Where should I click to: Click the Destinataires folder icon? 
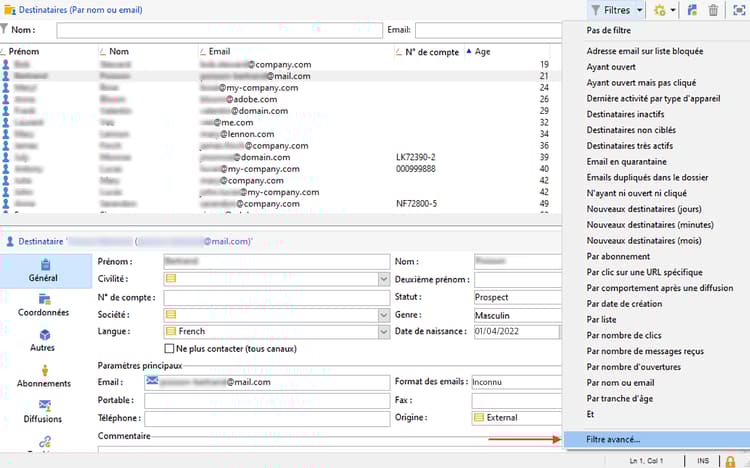click(9, 10)
